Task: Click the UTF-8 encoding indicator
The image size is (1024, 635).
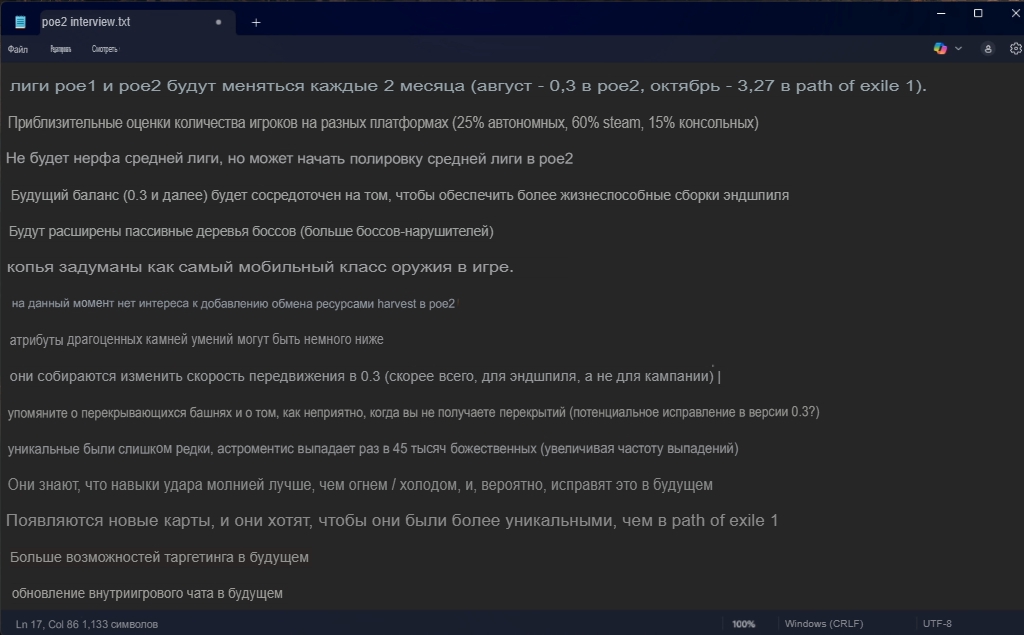Action: coord(937,624)
